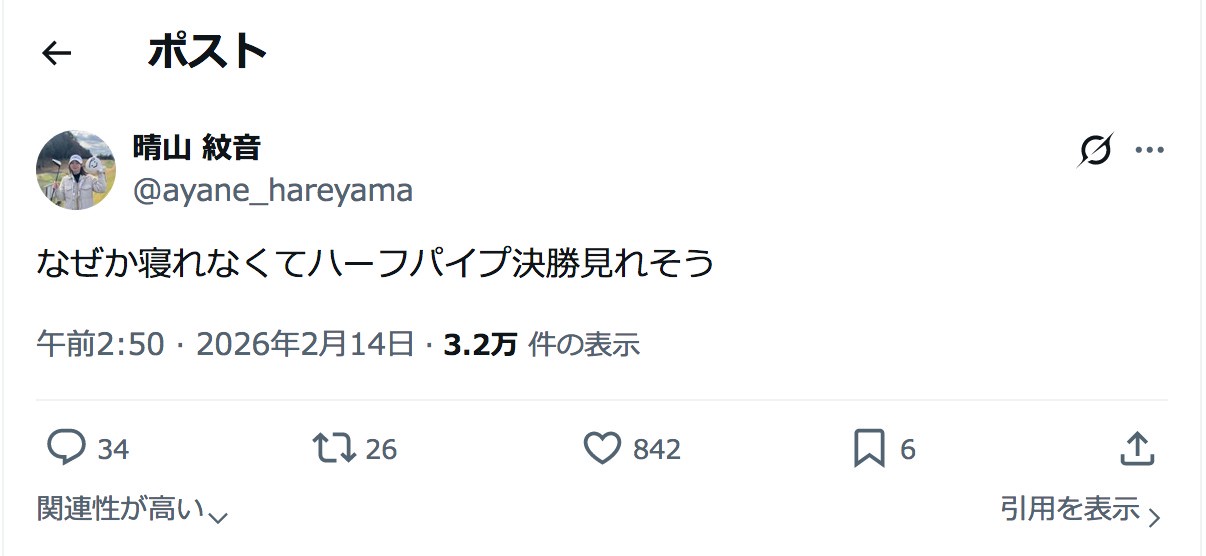Go back using the left arrow
The image size is (1206, 556).
point(57,53)
